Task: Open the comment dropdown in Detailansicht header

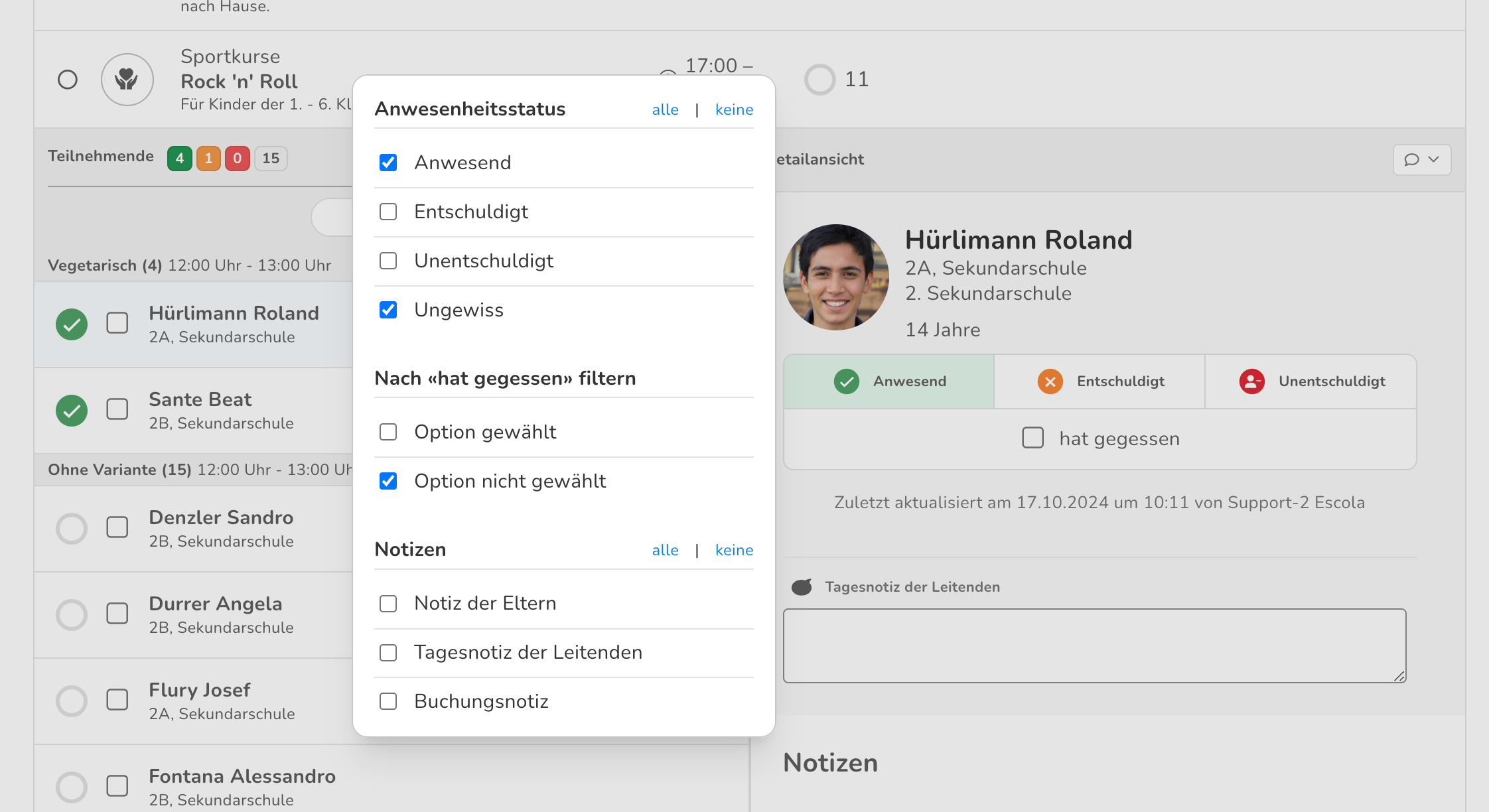Action: [1421, 159]
